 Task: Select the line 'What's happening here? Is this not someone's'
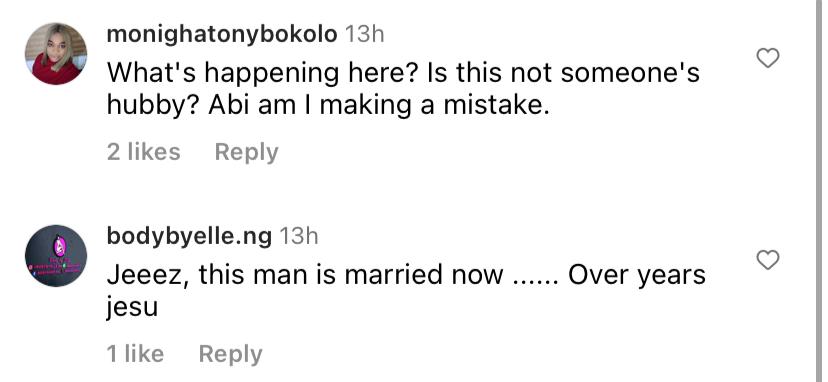[x=403, y=72]
